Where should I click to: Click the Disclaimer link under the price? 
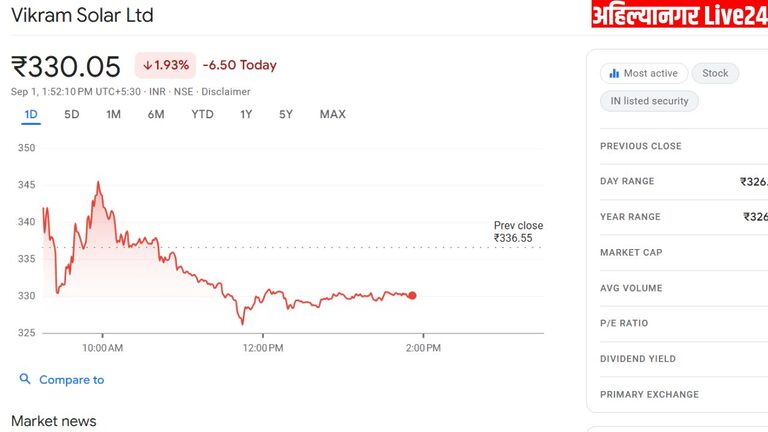click(x=227, y=92)
